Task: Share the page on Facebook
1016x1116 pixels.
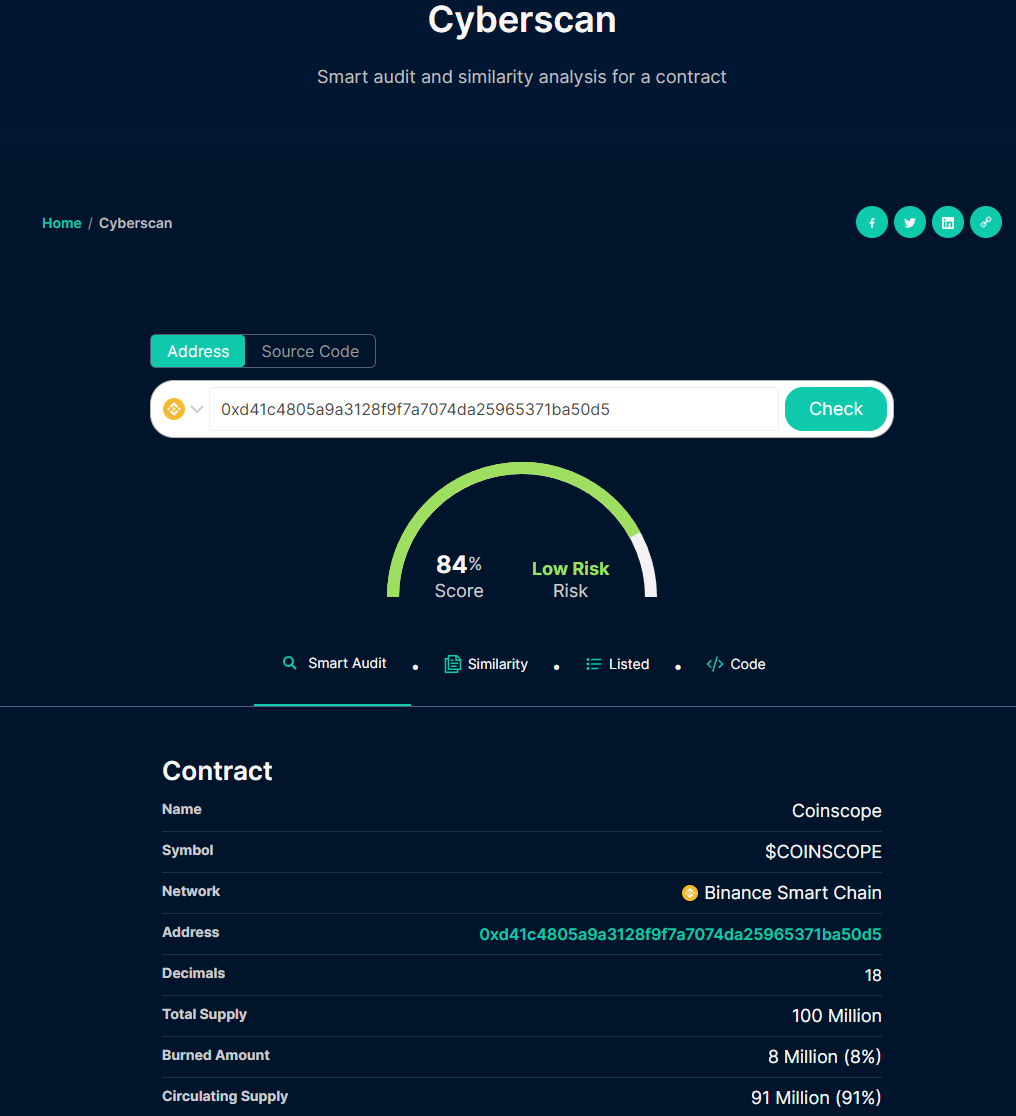Action: click(x=871, y=223)
